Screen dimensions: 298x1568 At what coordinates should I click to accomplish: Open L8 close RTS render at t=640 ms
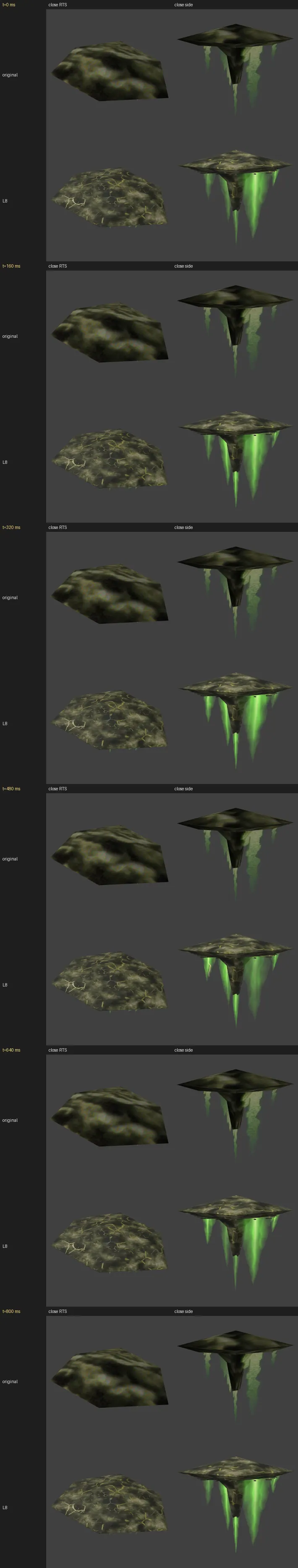click(109, 1244)
